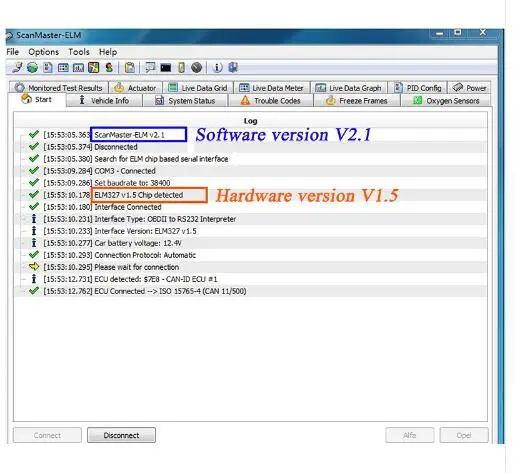This screenshot has height=473, width=515.
Task: Select the Start tab
Action: pyautogui.click(x=37, y=100)
